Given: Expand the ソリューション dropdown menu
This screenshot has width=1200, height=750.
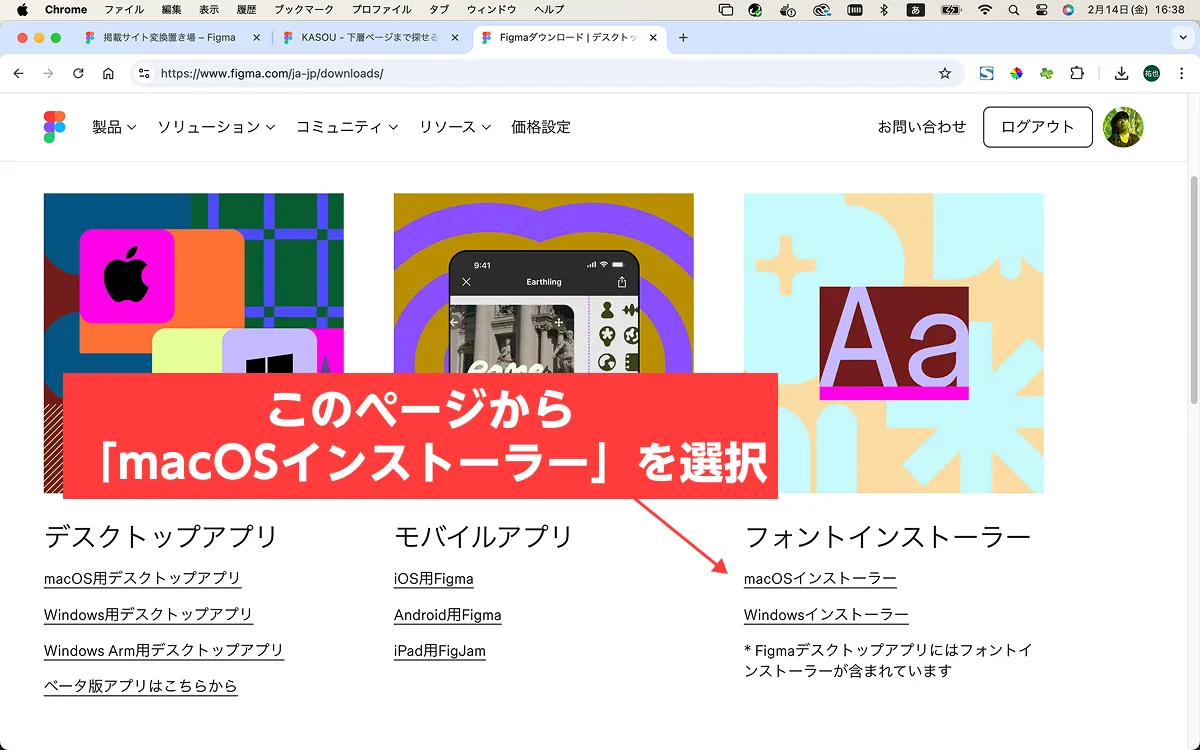Looking at the screenshot, I should click(x=215, y=127).
